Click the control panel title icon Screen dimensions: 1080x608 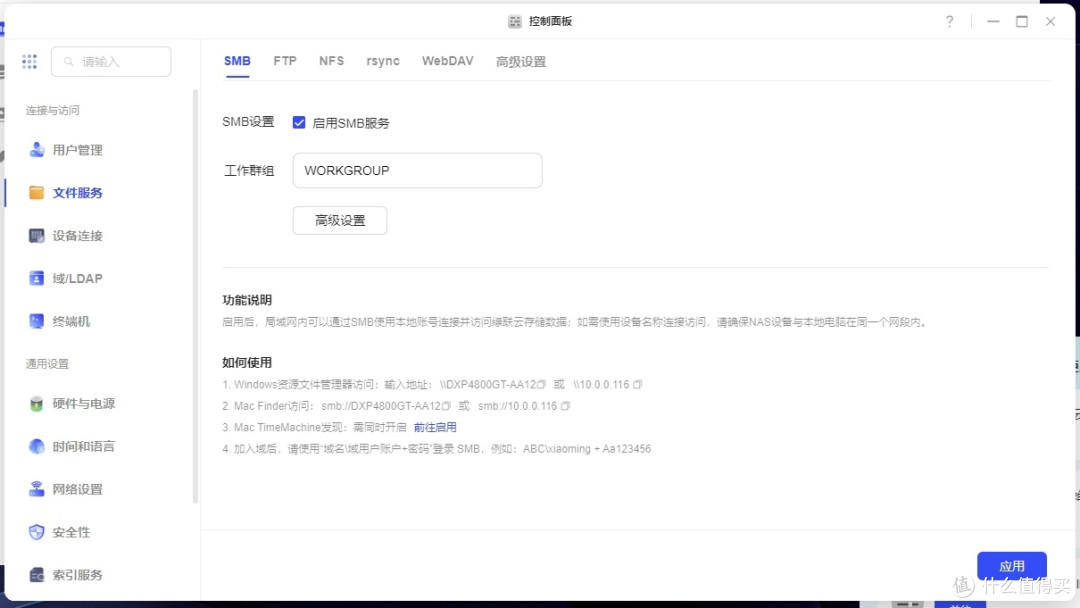point(515,21)
